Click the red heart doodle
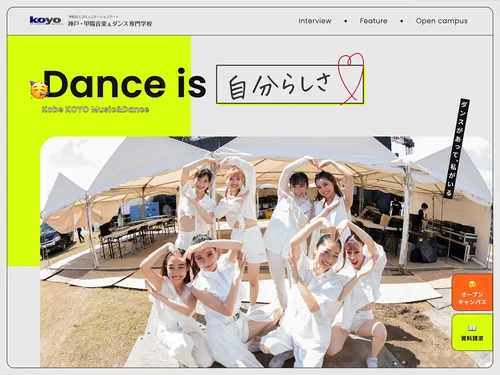The height and width of the screenshot is (375, 500). (350, 78)
